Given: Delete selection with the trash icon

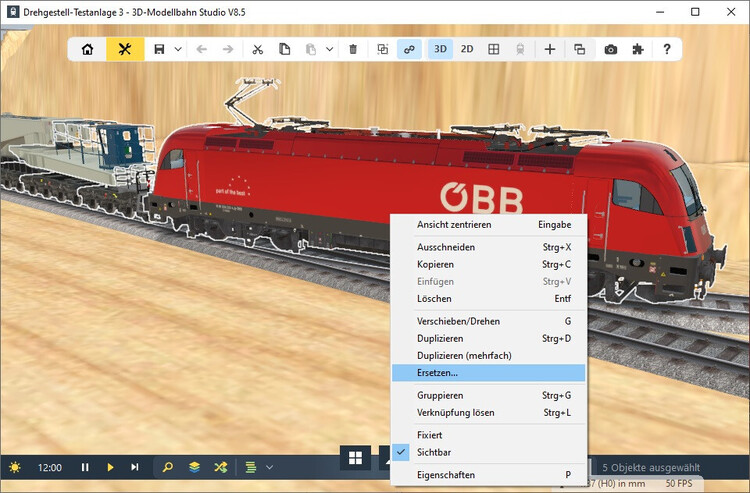Looking at the screenshot, I should (x=353, y=49).
